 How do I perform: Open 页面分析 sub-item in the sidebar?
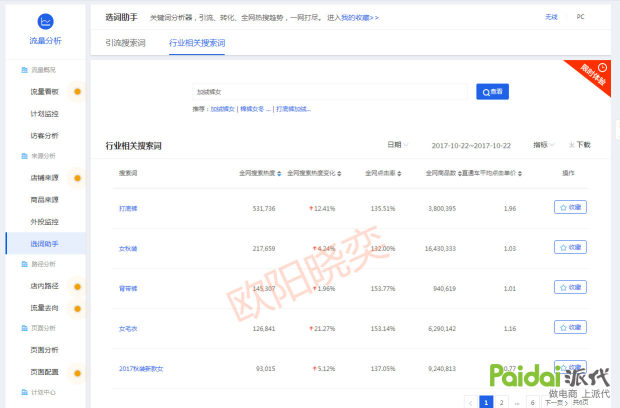click(x=44, y=350)
